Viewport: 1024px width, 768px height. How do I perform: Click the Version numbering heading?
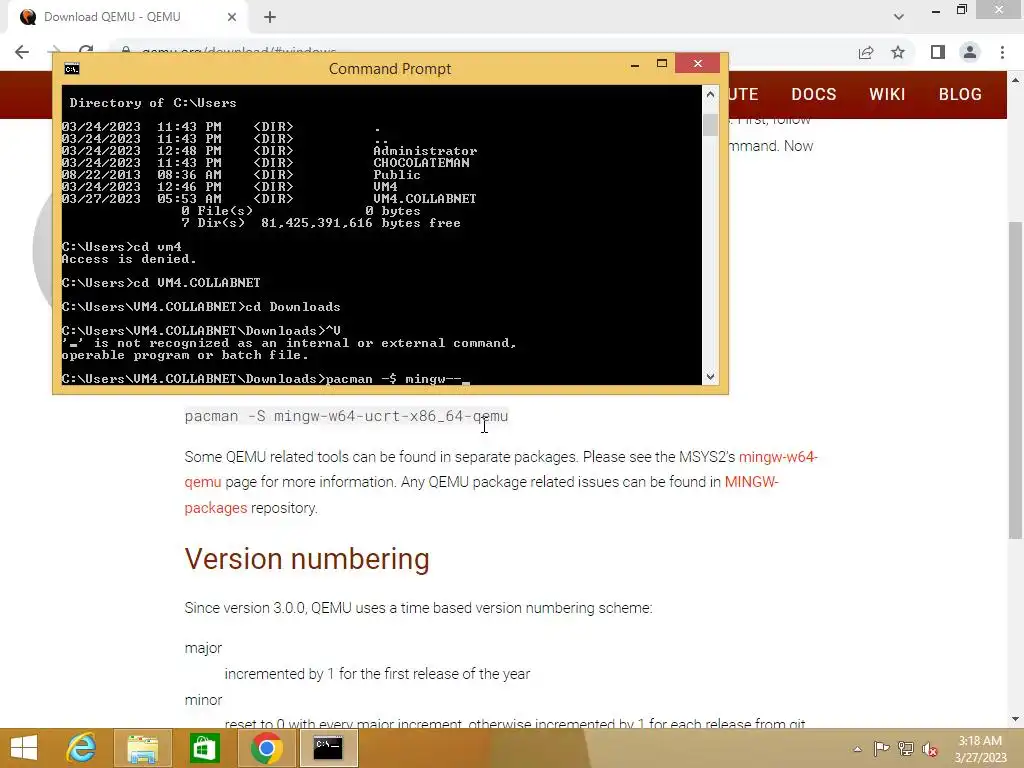pos(307,559)
